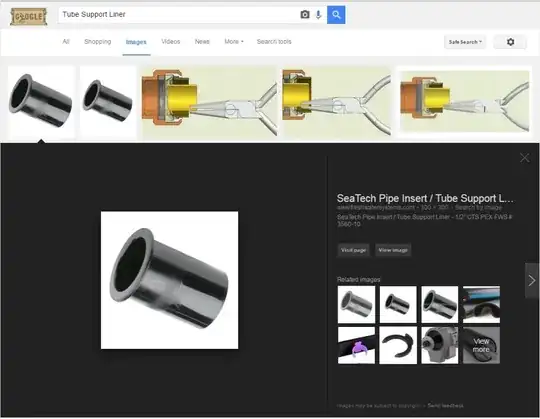Select the black C-clip related image

pos(398,345)
